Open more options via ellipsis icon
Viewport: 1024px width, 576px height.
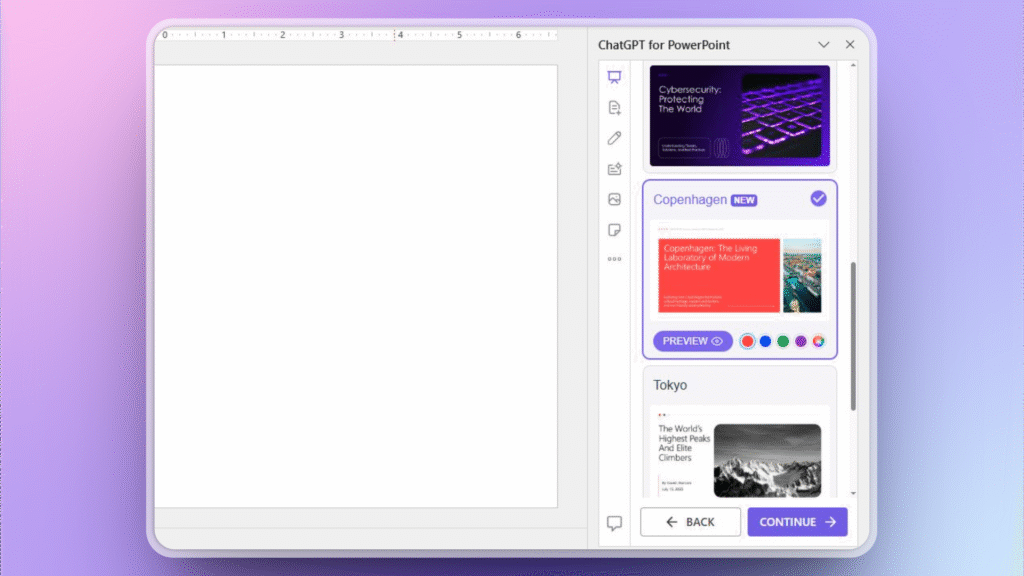coord(613,261)
